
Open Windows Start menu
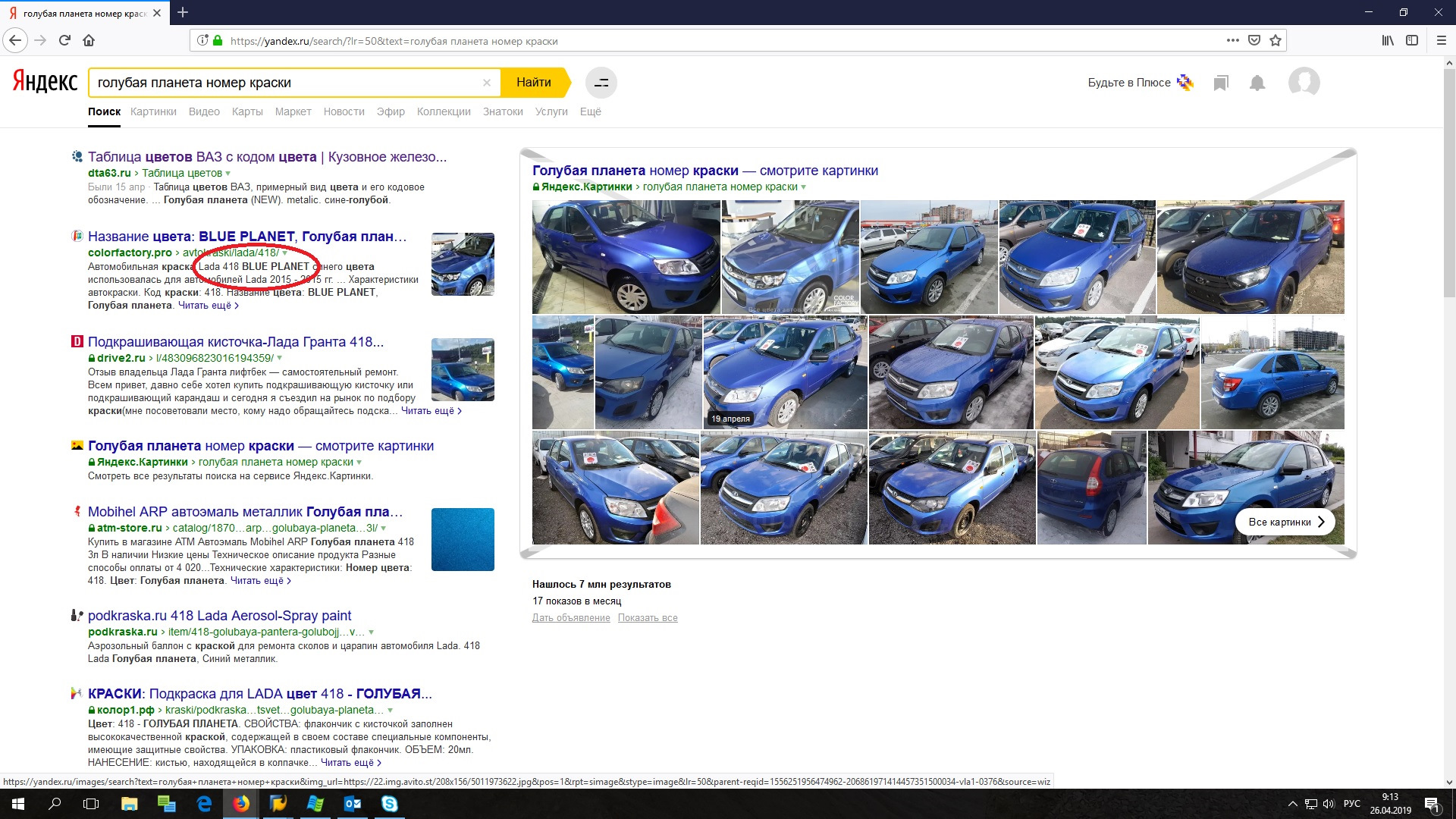(x=18, y=804)
